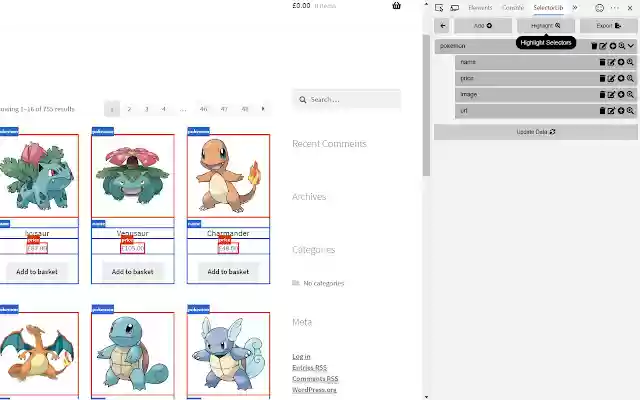Delete the url selector with its trash icon
The width and height of the screenshot is (640, 400).
coord(602,111)
